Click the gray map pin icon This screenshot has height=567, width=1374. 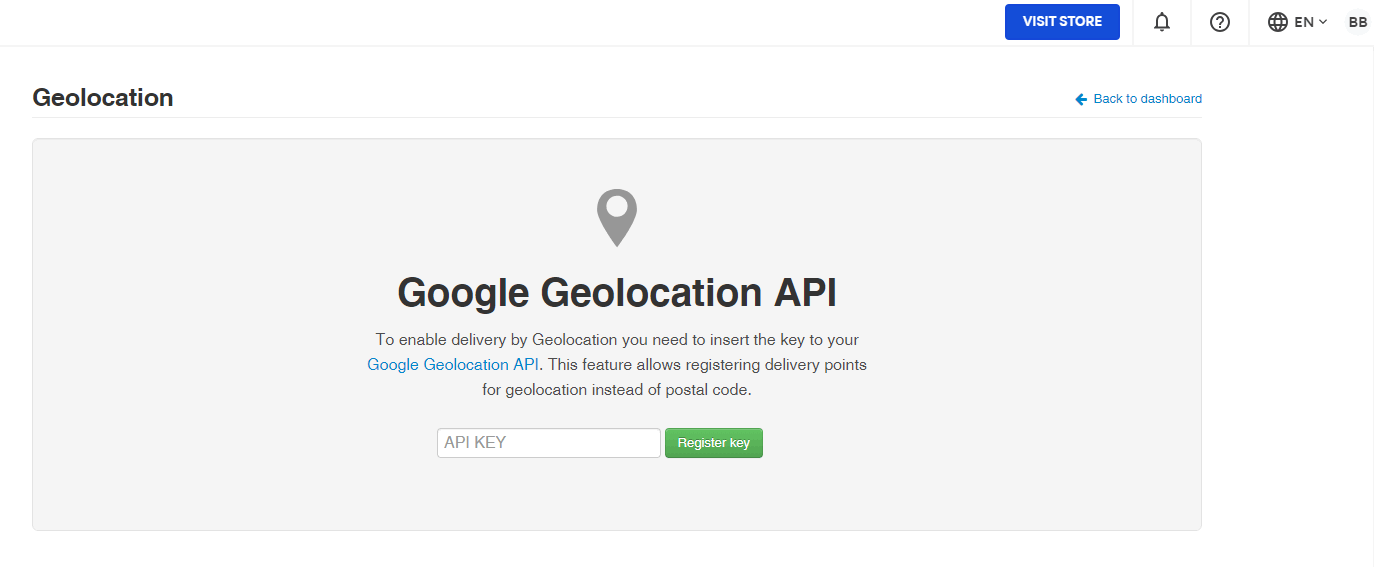[x=616, y=216]
